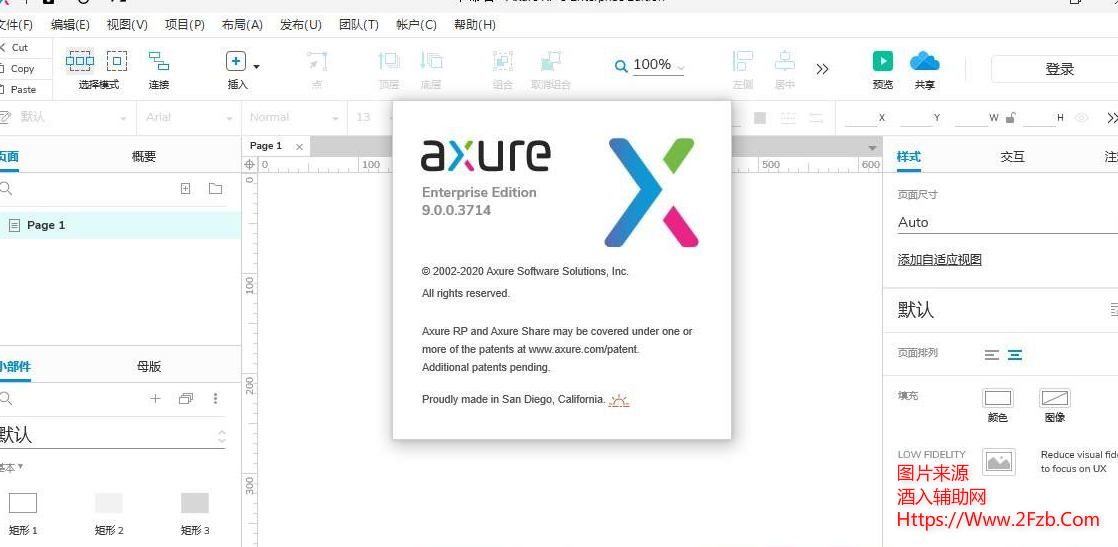Open the 帮助(H) menu
Image resolution: width=1118 pixels, height=547 pixels.
point(474,25)
